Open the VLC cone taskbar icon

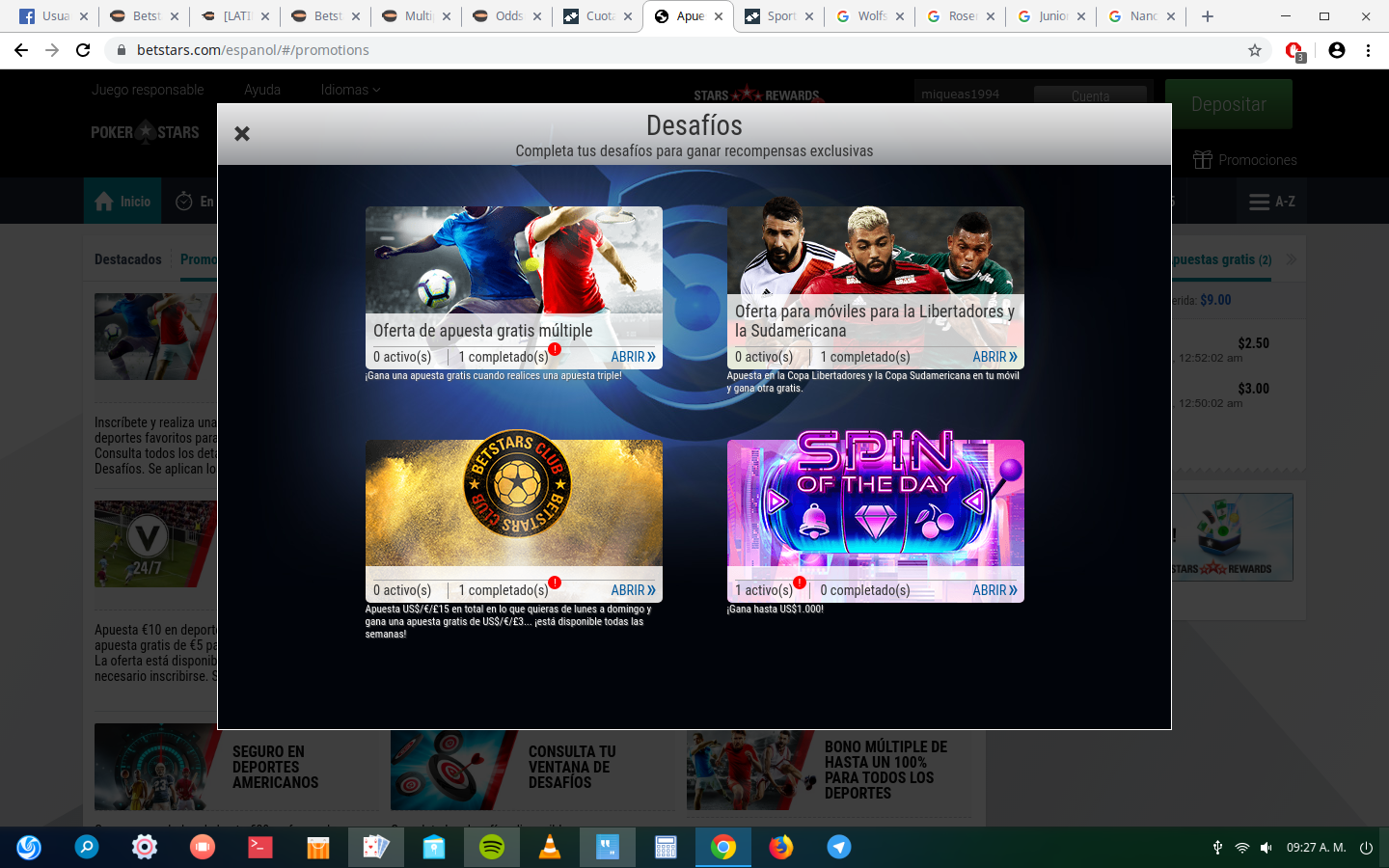tap(550, 847)
